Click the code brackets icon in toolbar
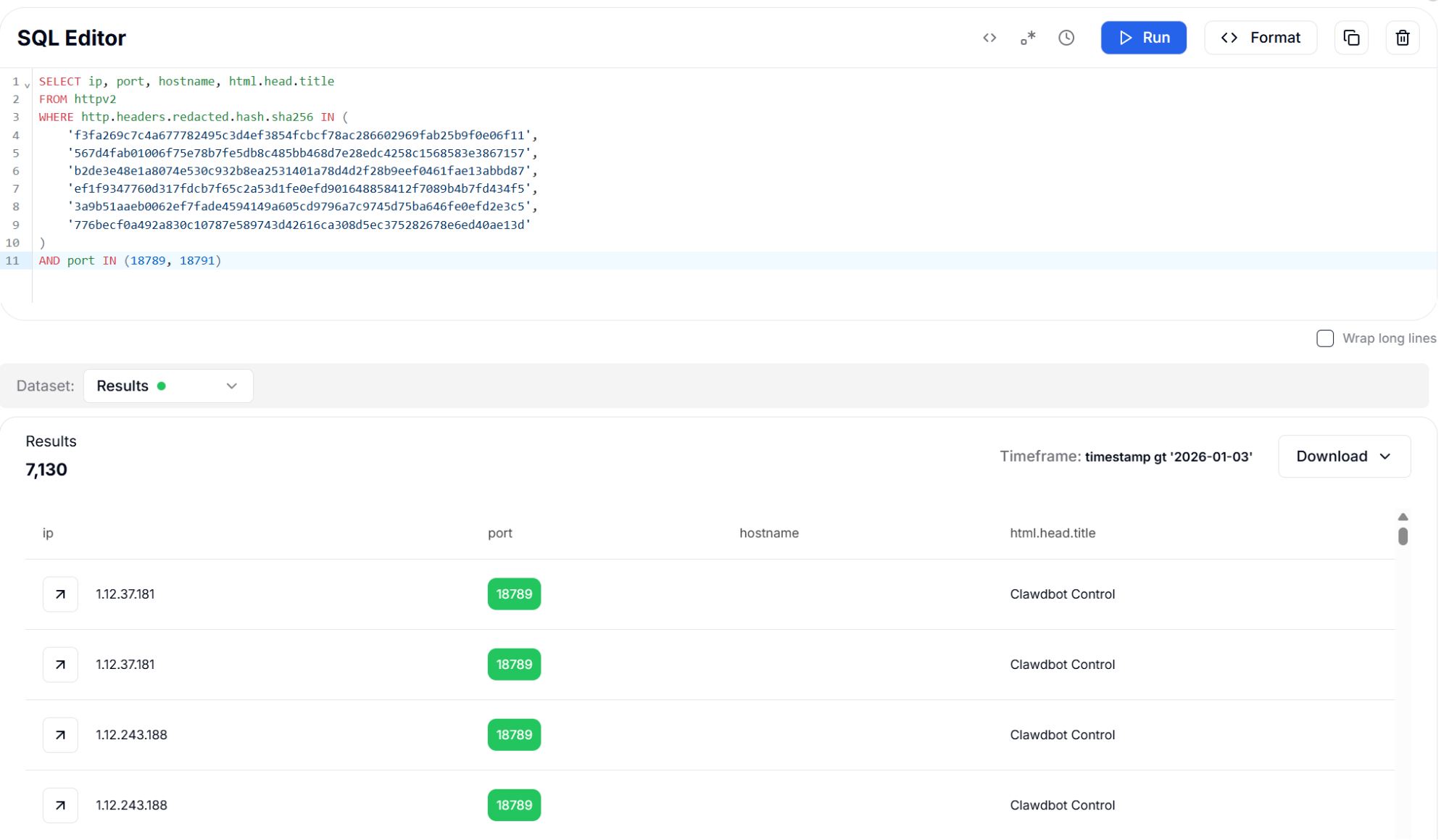Viewport: 1449px width, 840px height. click(x=989, y=38)
